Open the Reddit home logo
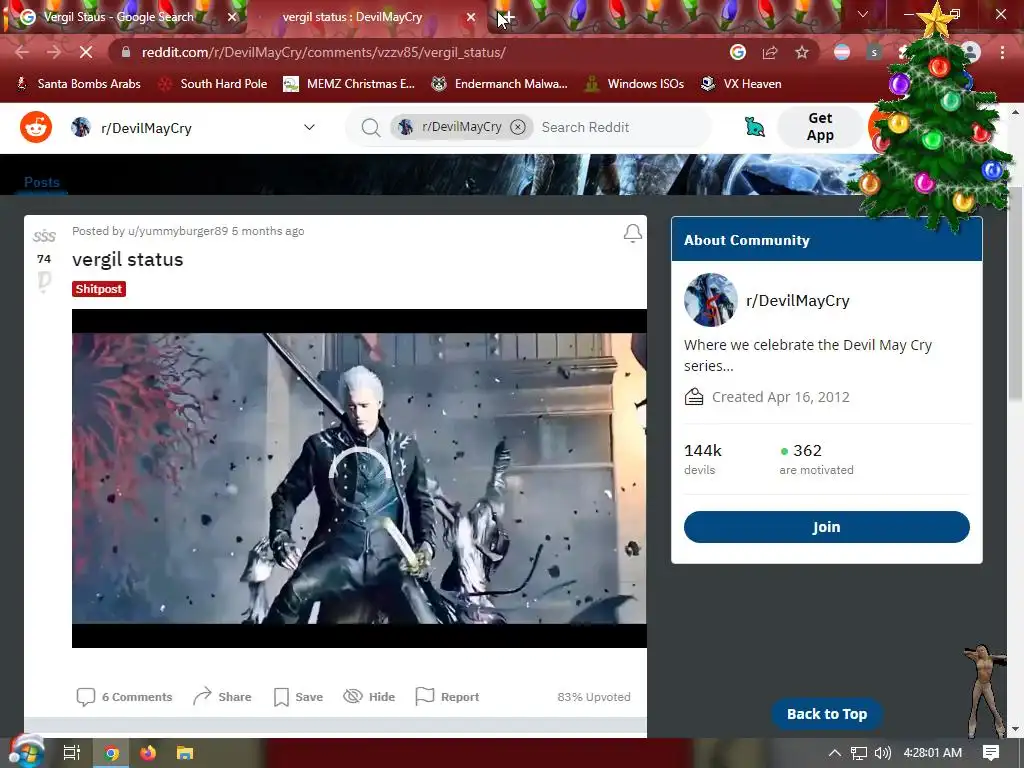 36,127
